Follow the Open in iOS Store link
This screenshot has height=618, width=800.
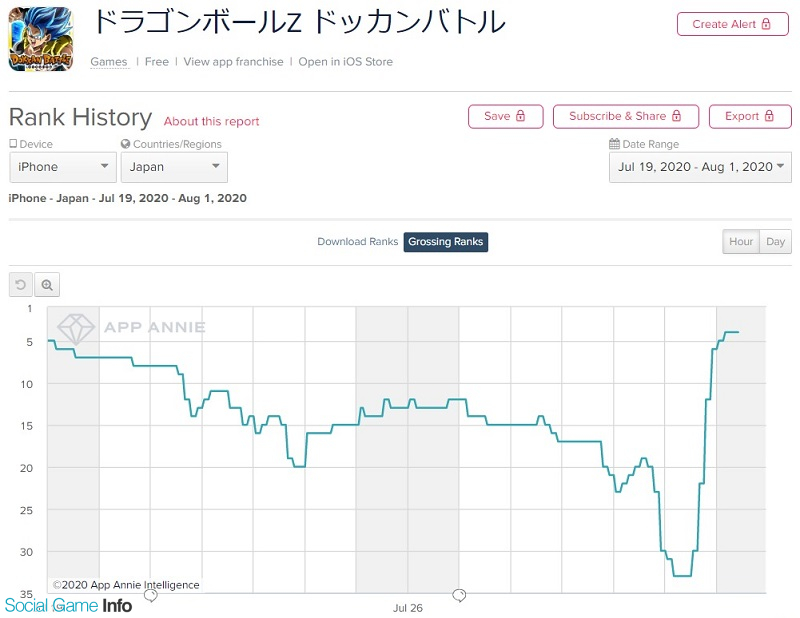(x=345, y=62)
